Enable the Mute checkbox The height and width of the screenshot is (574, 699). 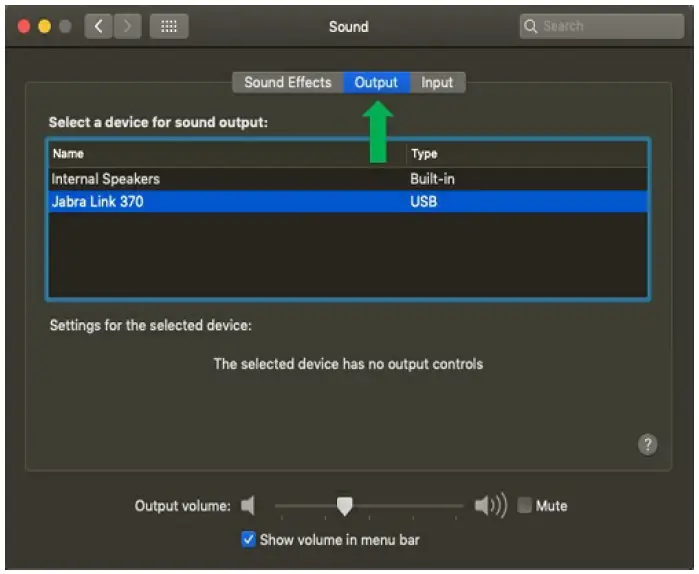pos(525,506)
